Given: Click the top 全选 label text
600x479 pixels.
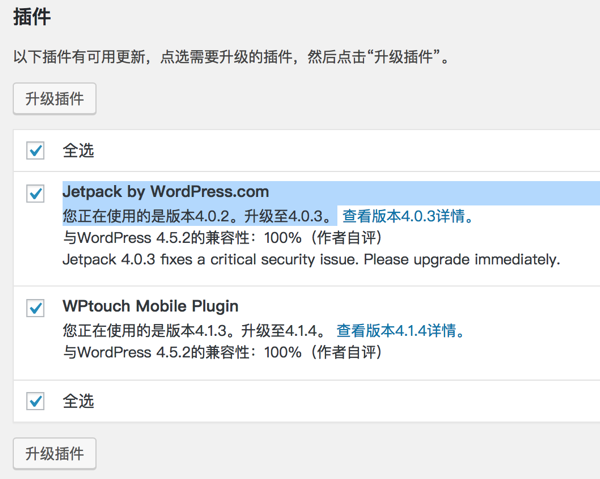Looking at the screenshot, I should pyautogui.click(x=78, y=150).
